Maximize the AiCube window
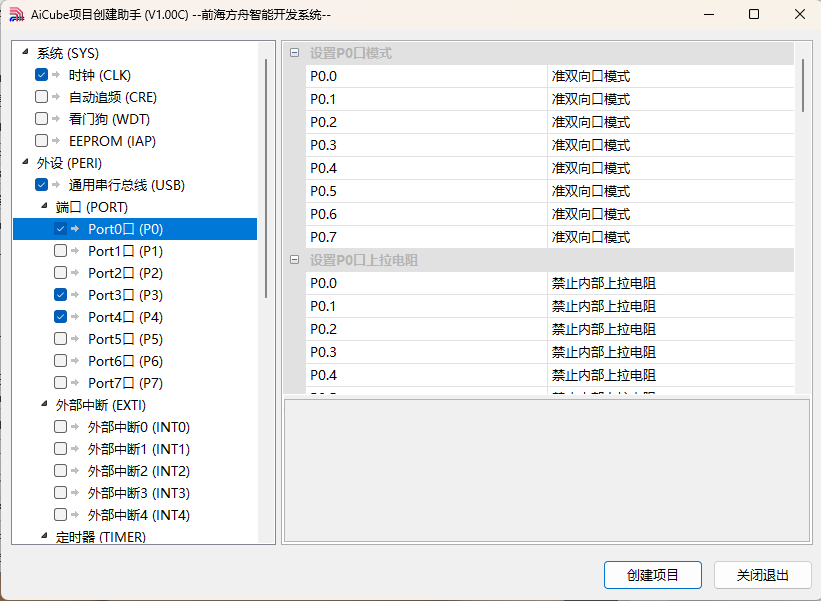Viewport: 821px width, 601px height. pyautogui.click(x=754, y=14)
